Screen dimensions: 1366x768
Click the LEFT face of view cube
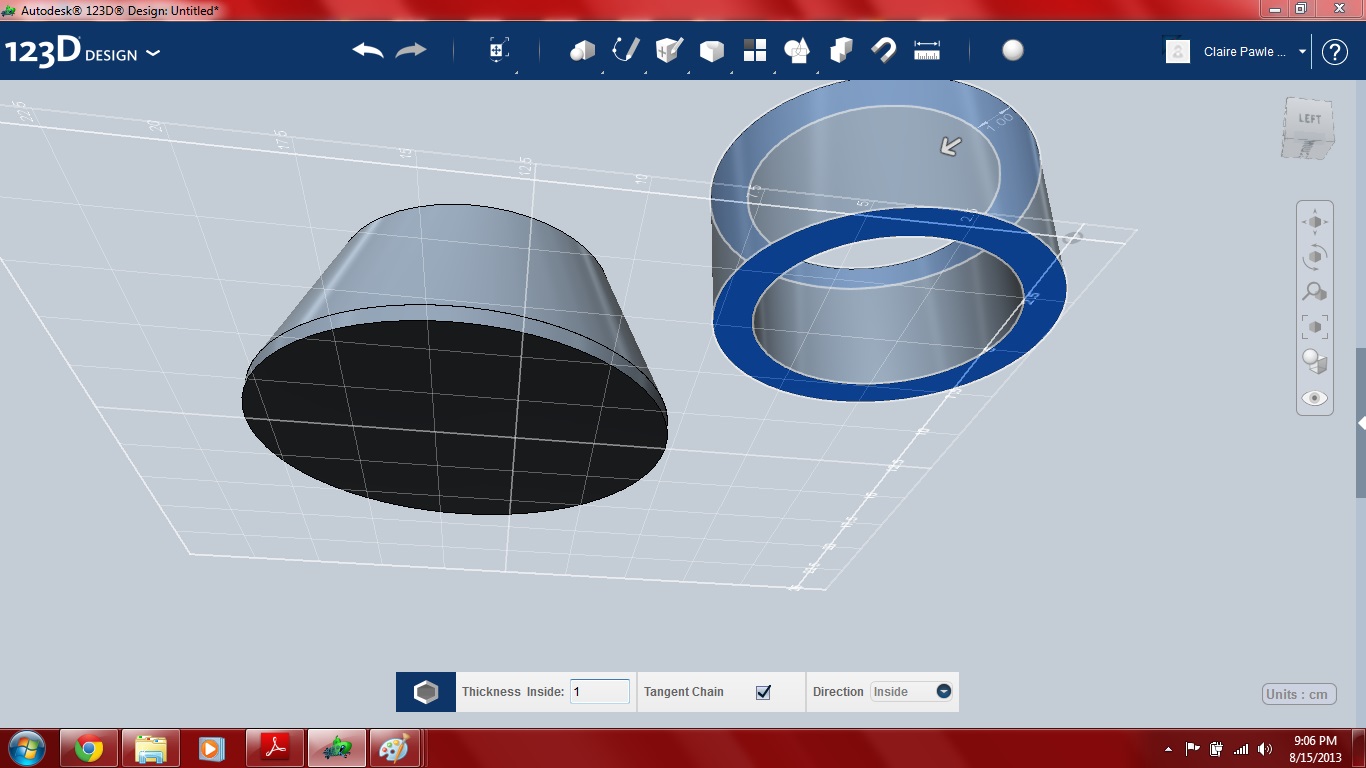1309,119
